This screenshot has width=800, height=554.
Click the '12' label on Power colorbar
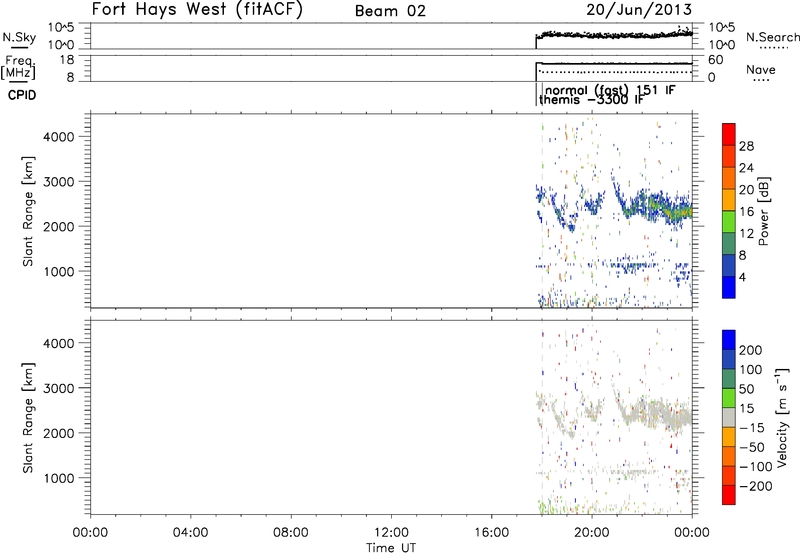[746, 234]
